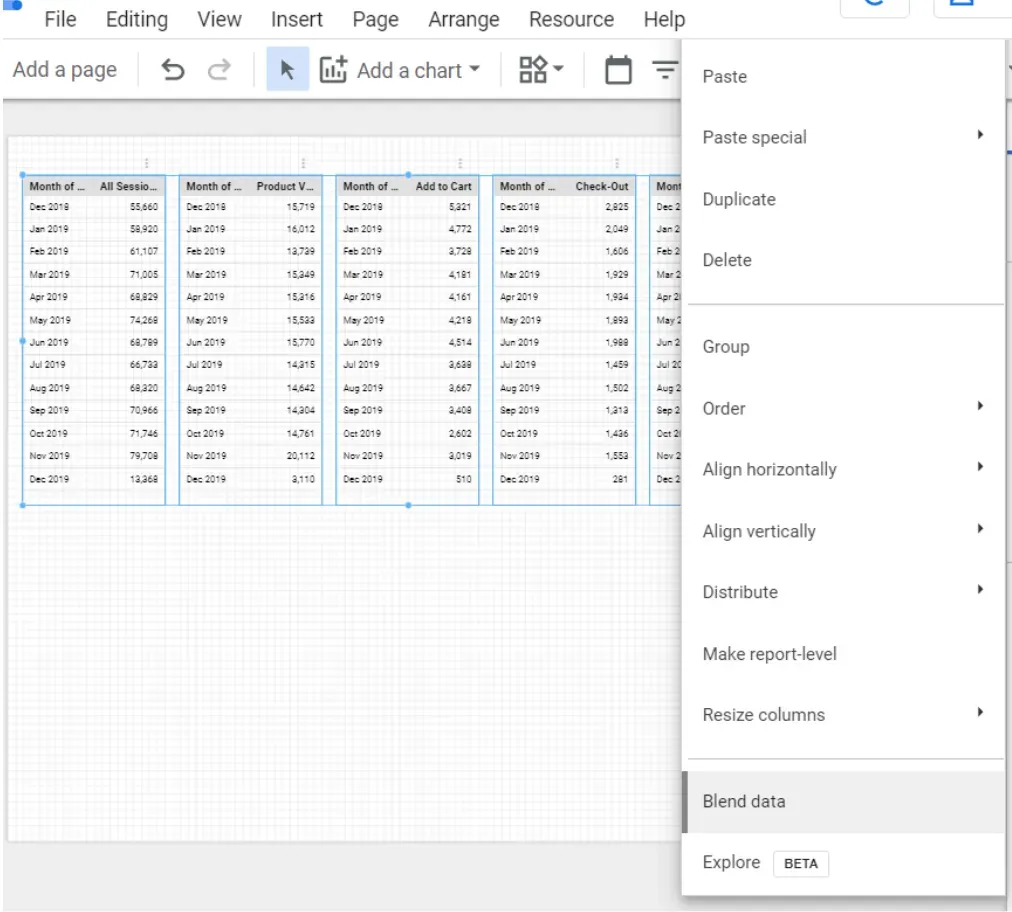Click the filter control icon
Screen dimensions: 1012x912
click(x=665, y=69)
